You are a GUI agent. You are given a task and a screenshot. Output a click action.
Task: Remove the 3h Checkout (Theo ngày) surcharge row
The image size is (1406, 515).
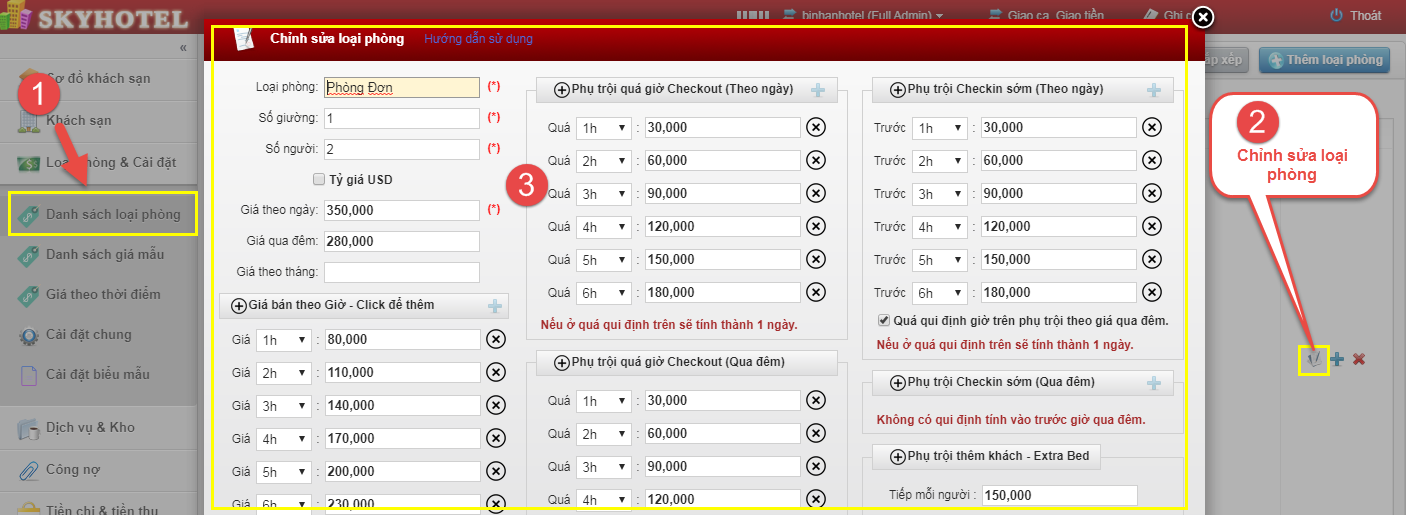(816, 193)
